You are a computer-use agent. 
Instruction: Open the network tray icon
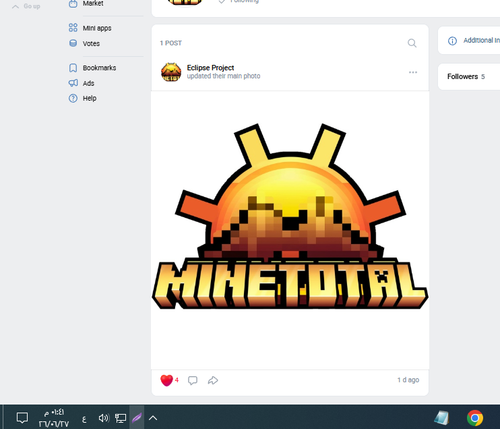[120, 418]
